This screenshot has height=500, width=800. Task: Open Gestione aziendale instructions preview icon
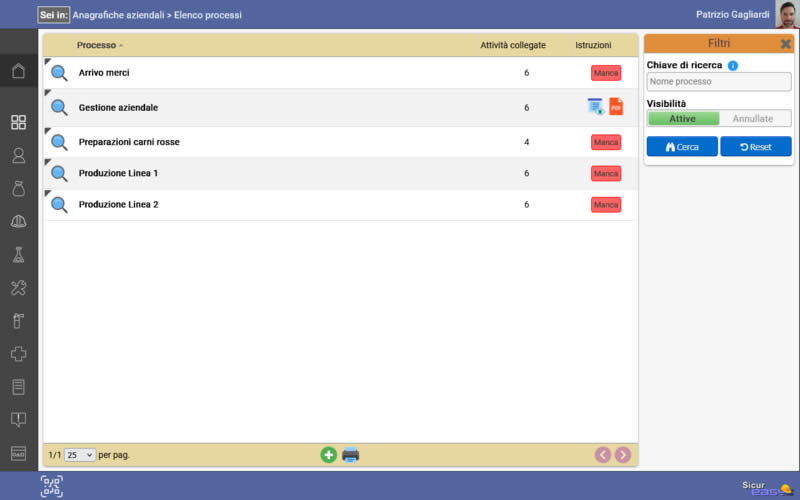tap(595, 107)
